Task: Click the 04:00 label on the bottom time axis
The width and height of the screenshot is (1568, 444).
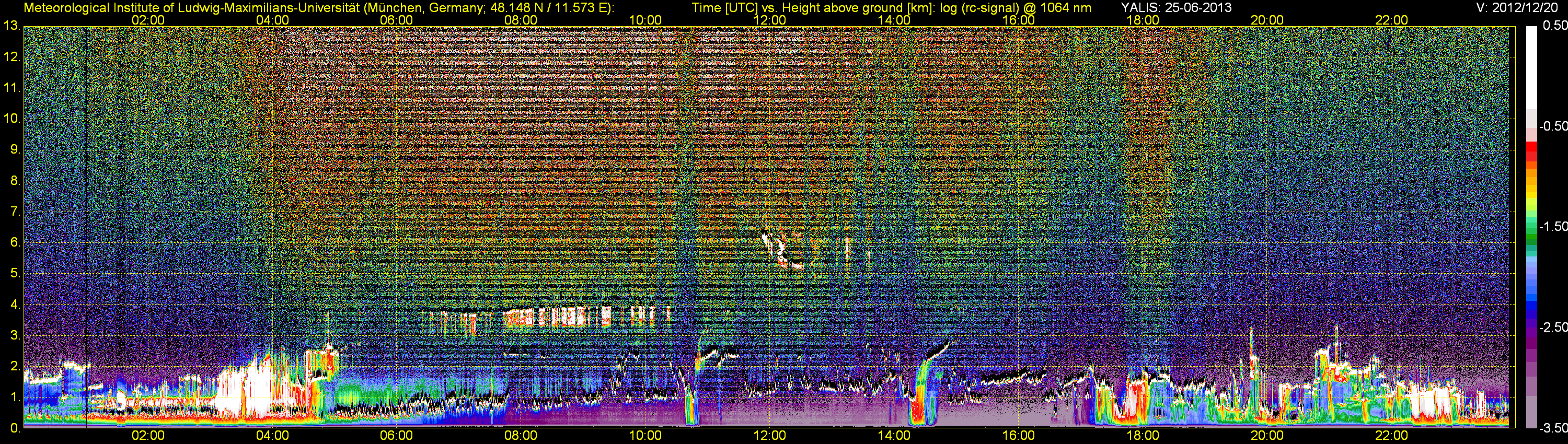Action: 272,436
